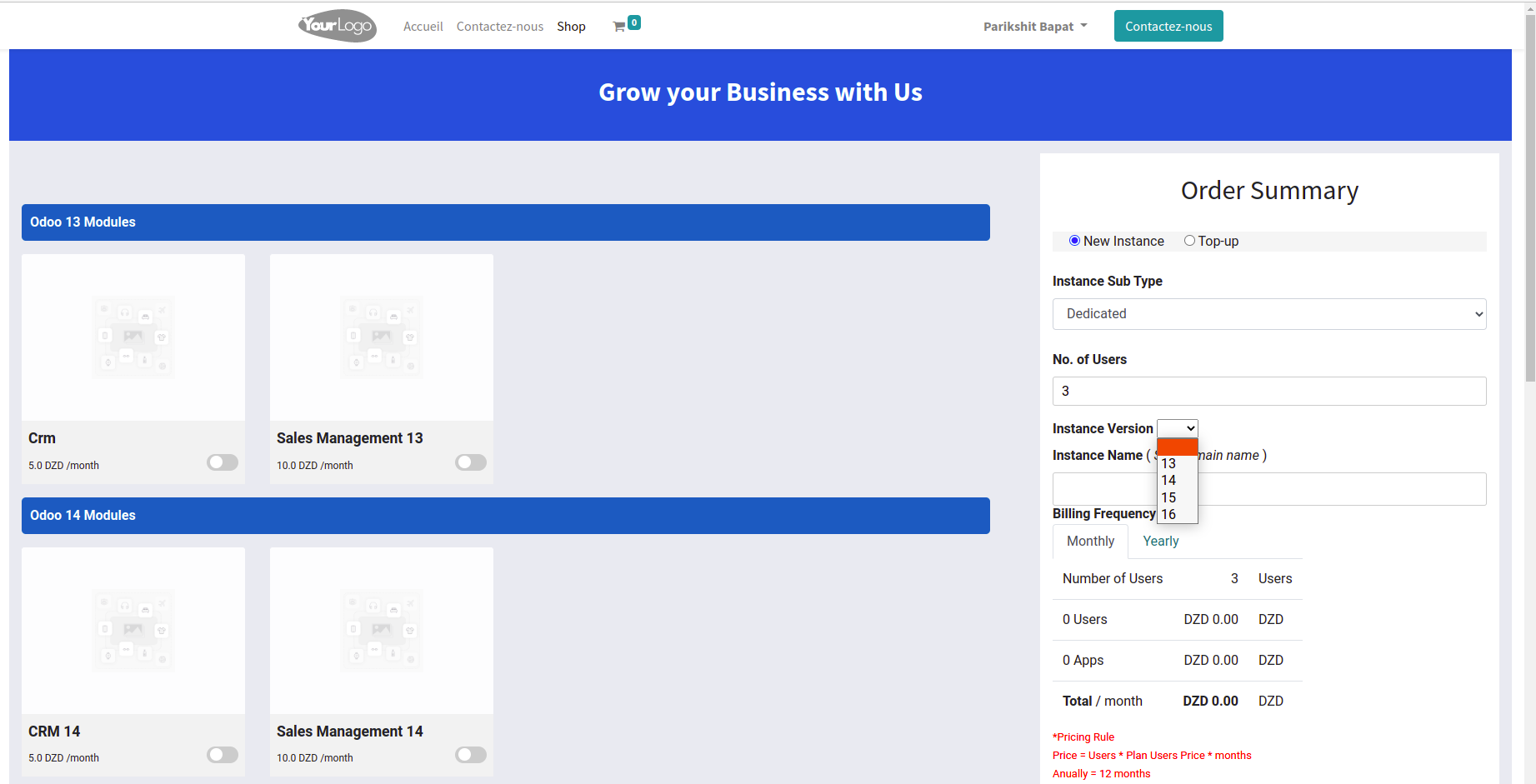Viewport: 1536px width, 784px height.
Task: Select the Top-up radio button
Action: coord(1189,241)
